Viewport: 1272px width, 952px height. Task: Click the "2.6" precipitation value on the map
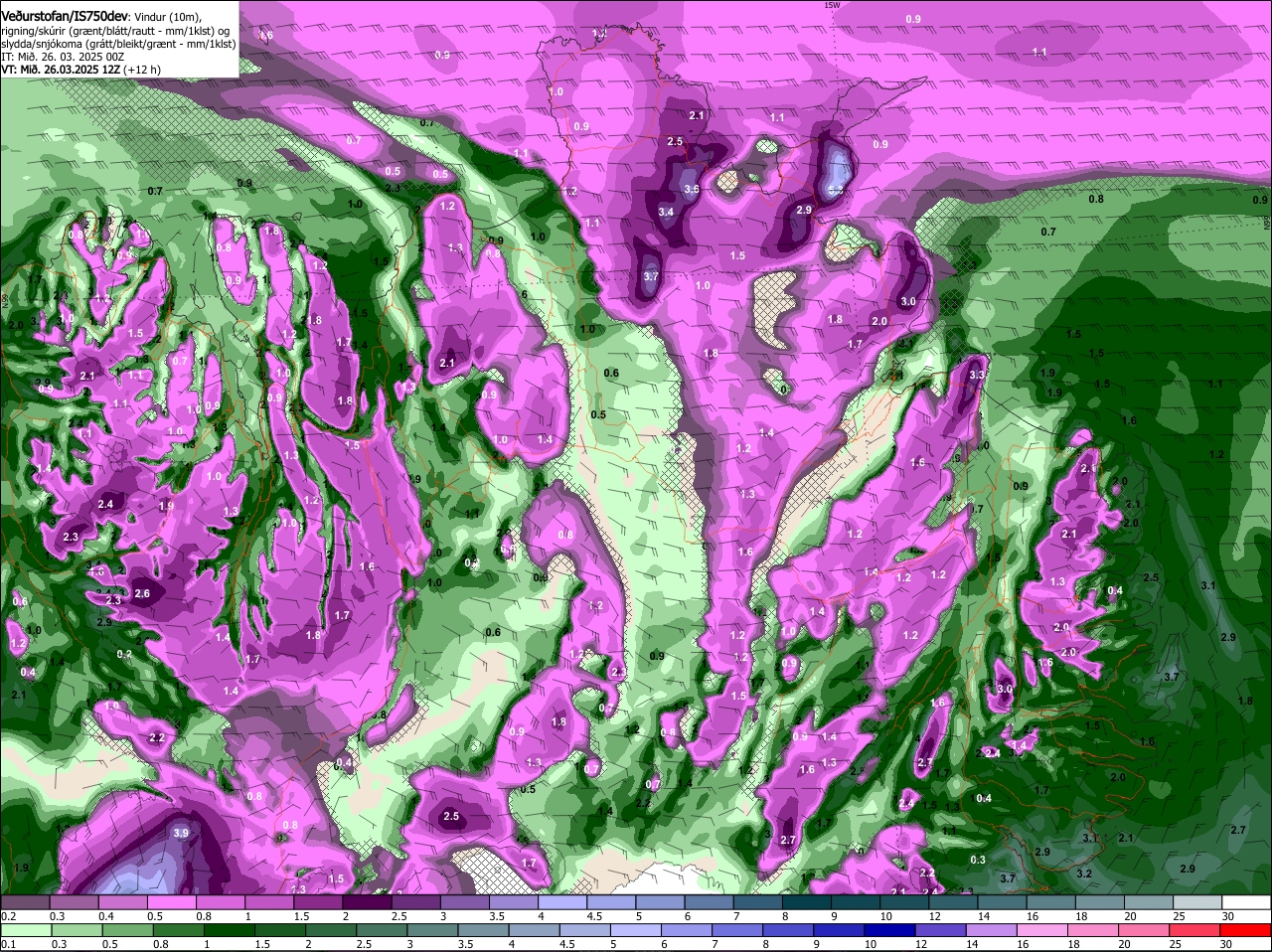(142, 593)
